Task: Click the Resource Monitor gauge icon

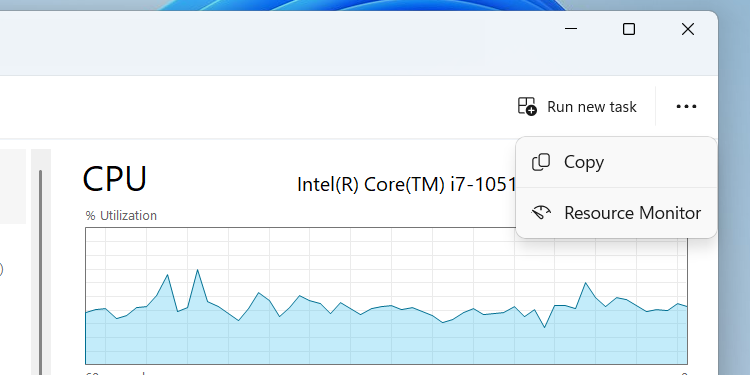Action: (541, 212)
